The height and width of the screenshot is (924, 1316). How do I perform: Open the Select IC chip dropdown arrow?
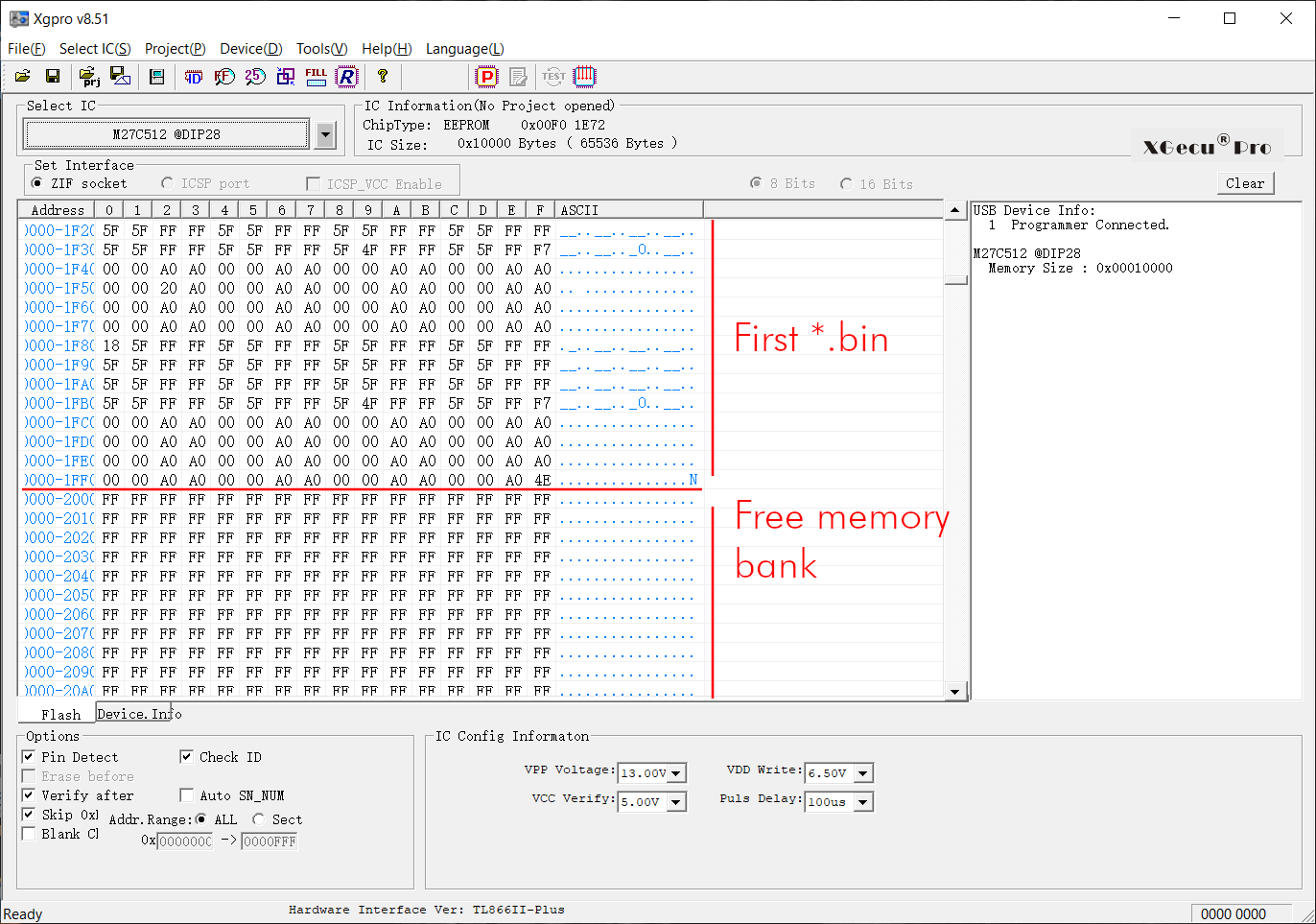(x=326, y=135)
